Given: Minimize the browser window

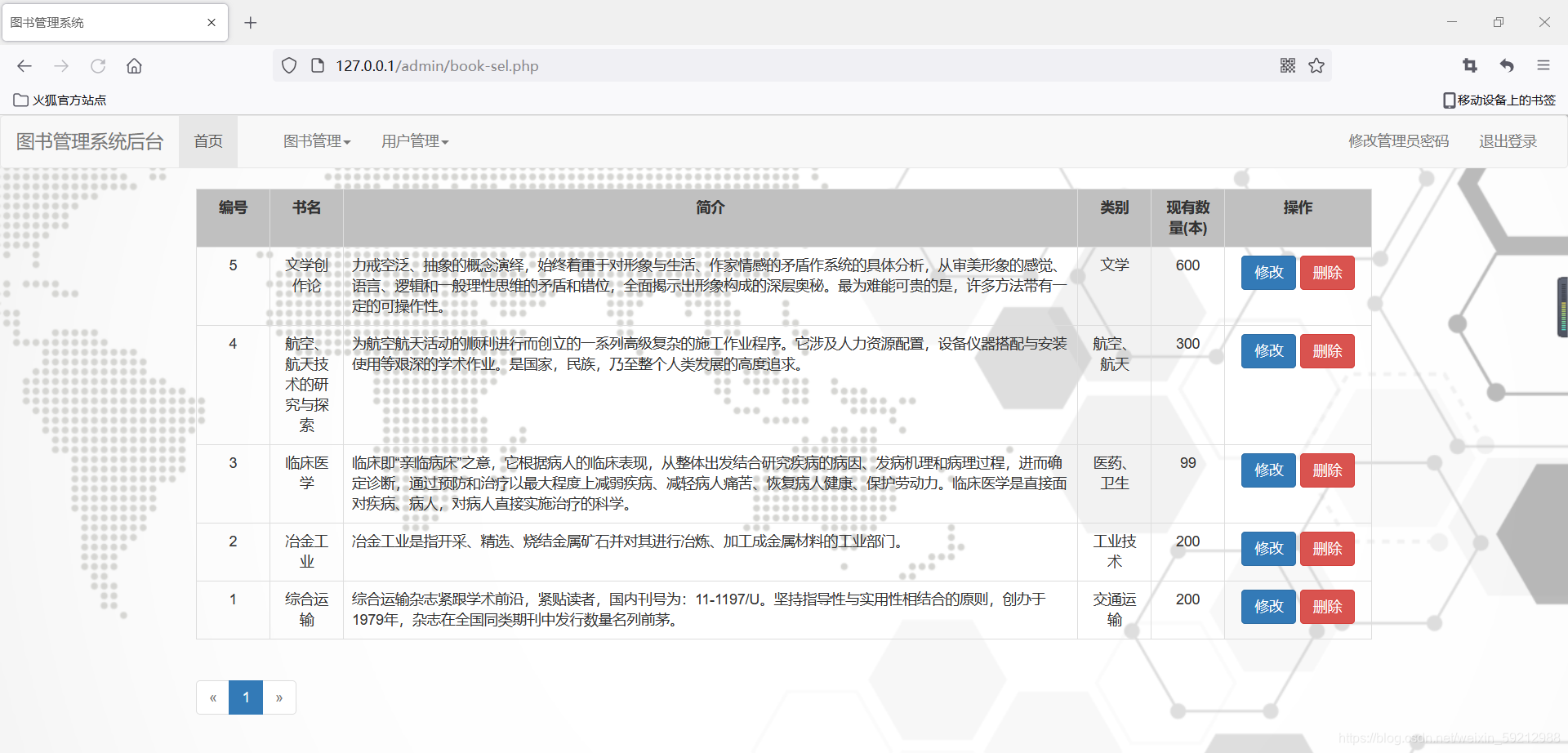Looking at the screenshot, I should 1452,22.
